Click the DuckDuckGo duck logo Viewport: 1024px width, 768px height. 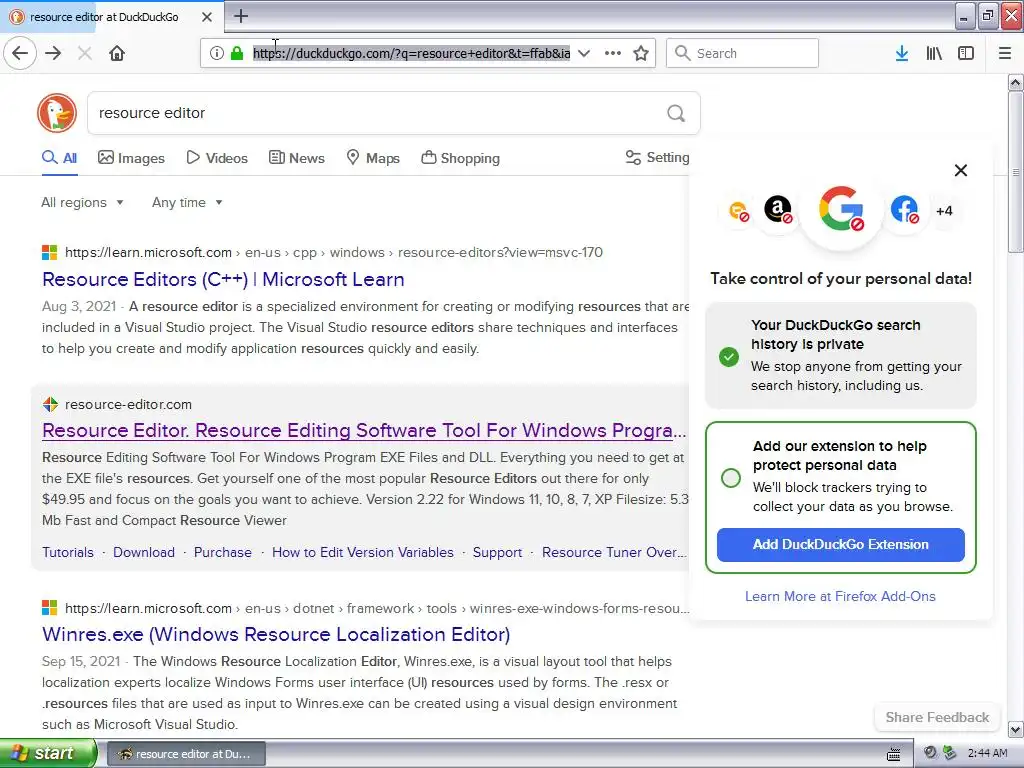coord(57,113)
